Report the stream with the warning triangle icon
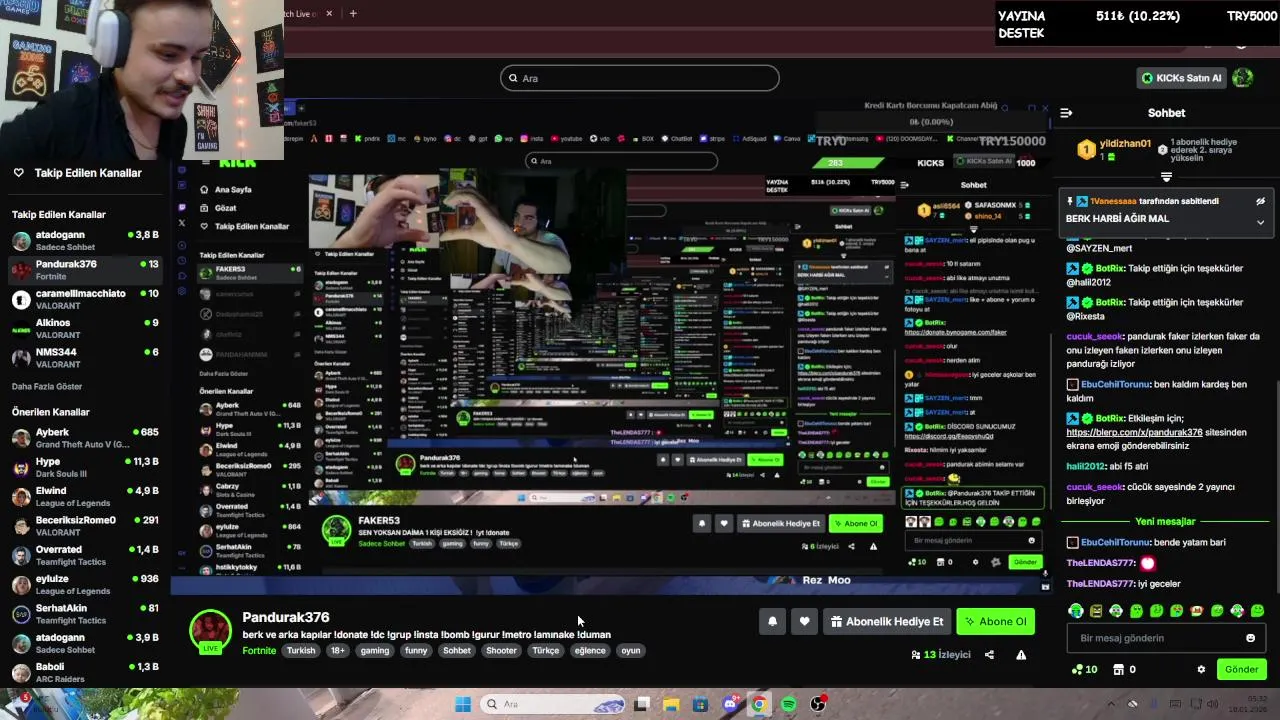The width and height of the screenshot is (1280, 720). click(1021, 655)
